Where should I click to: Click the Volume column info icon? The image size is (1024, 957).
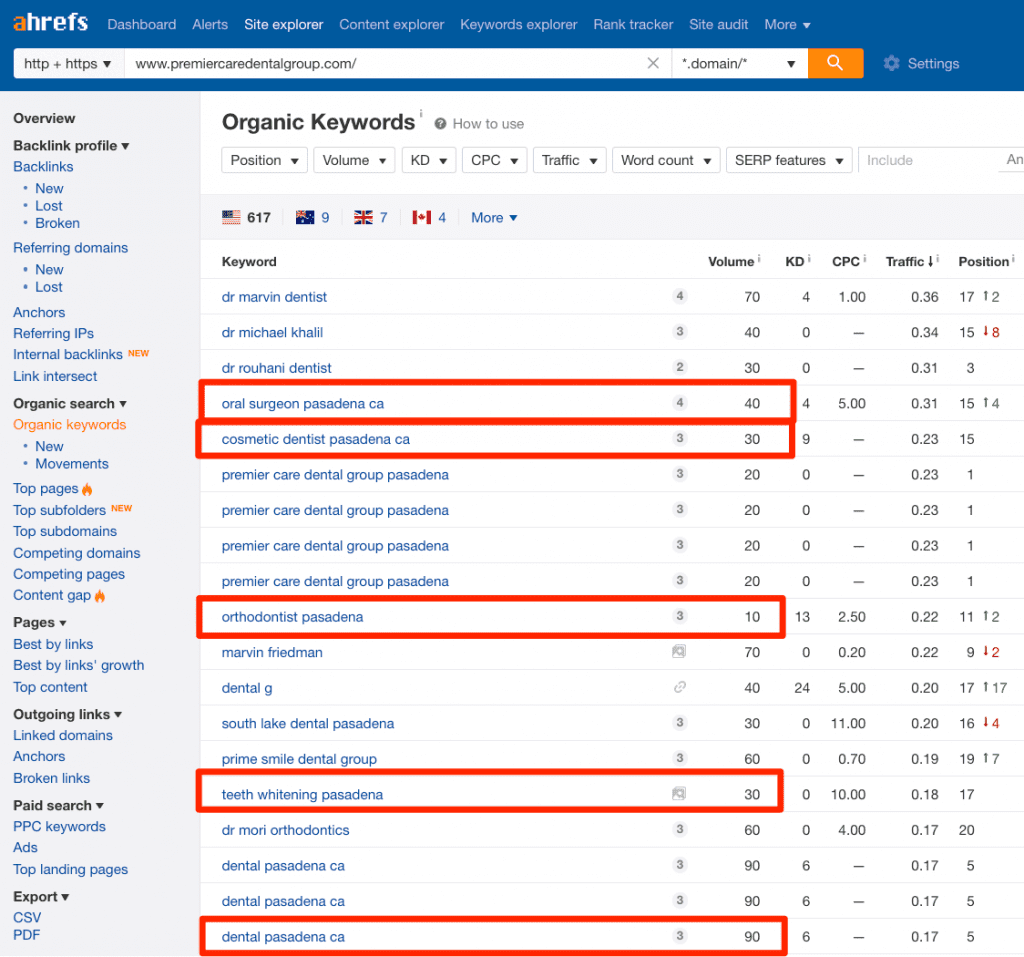(759, 259)
